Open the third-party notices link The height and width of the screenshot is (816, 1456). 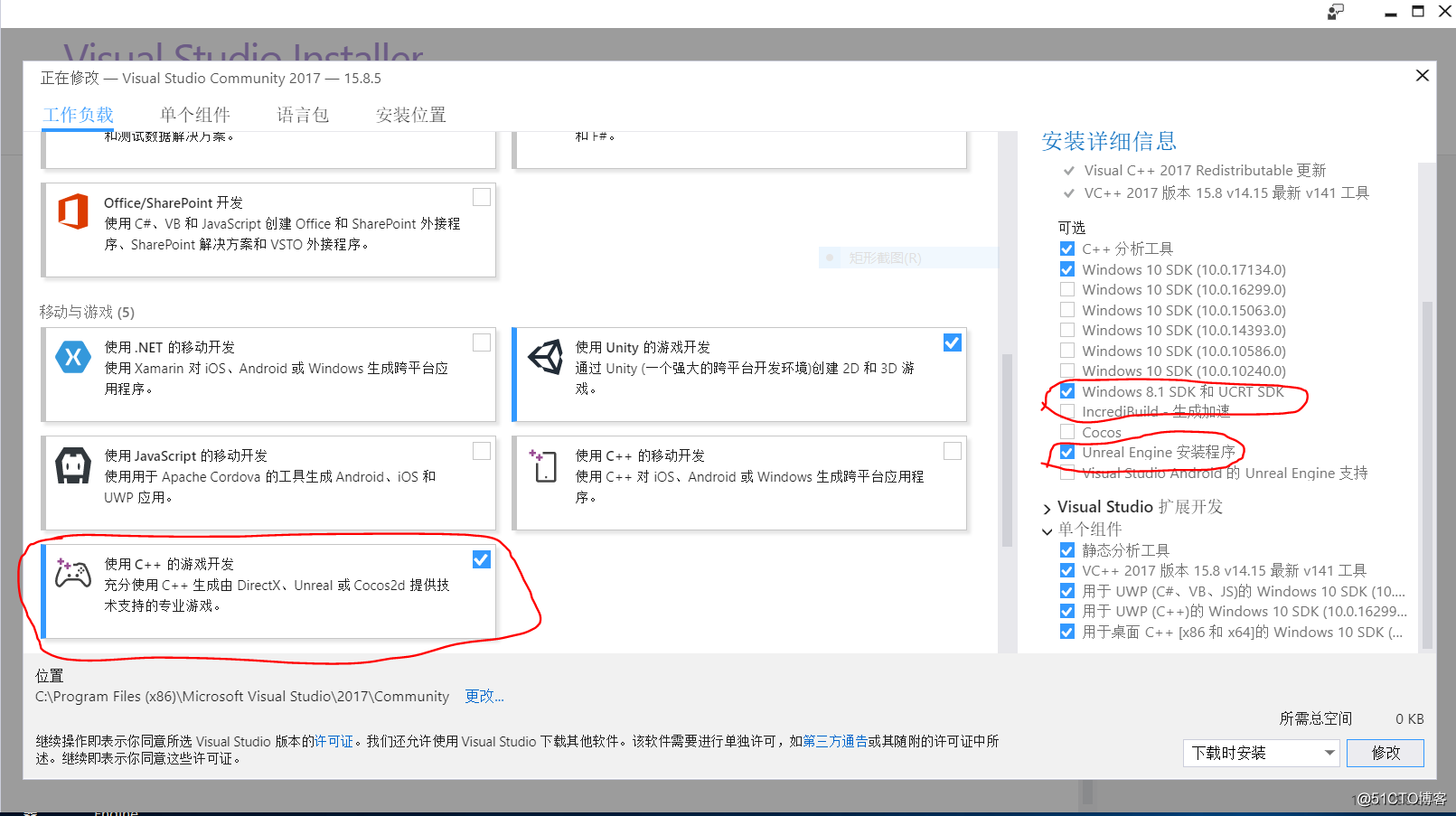coord(835,741)
